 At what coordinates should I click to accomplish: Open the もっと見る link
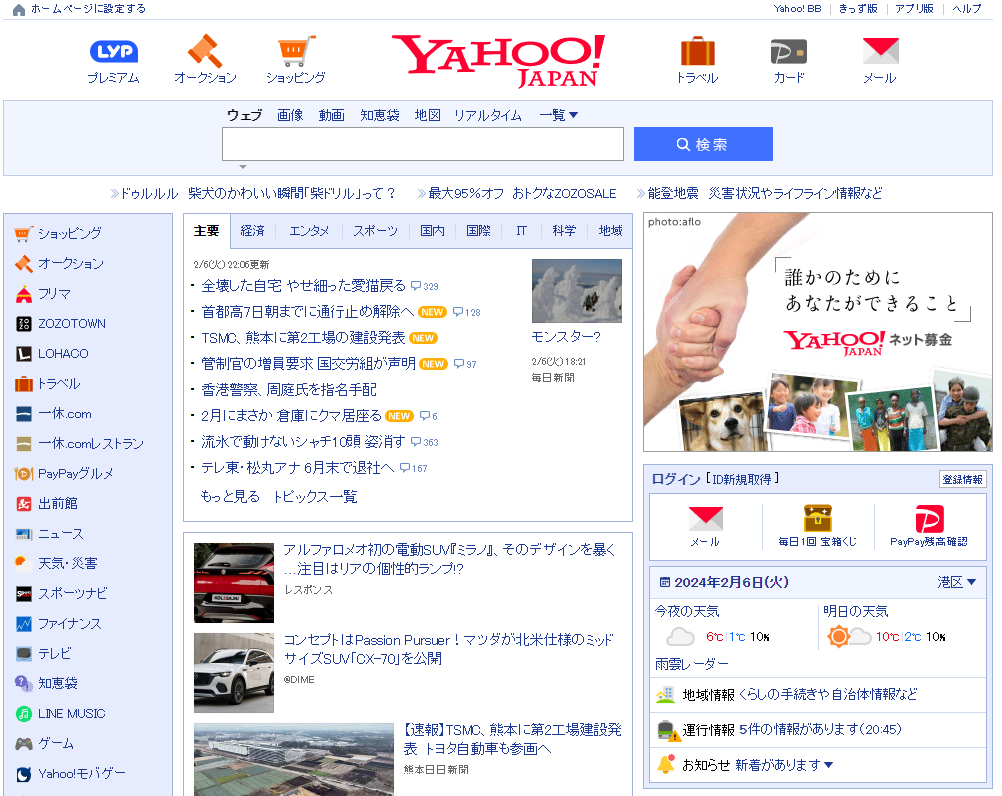point(230,496)
